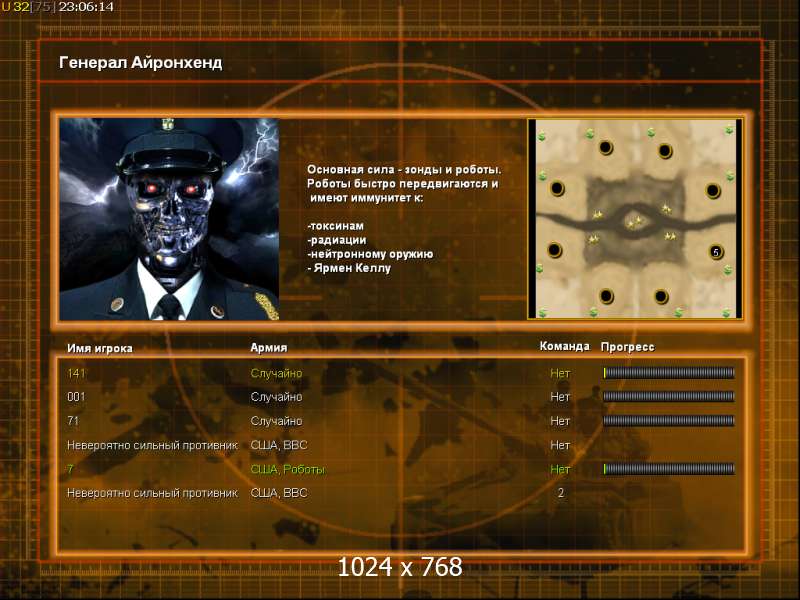Click star pair upper-right of minimap center

pyautogui.click(x=667, y=208)
